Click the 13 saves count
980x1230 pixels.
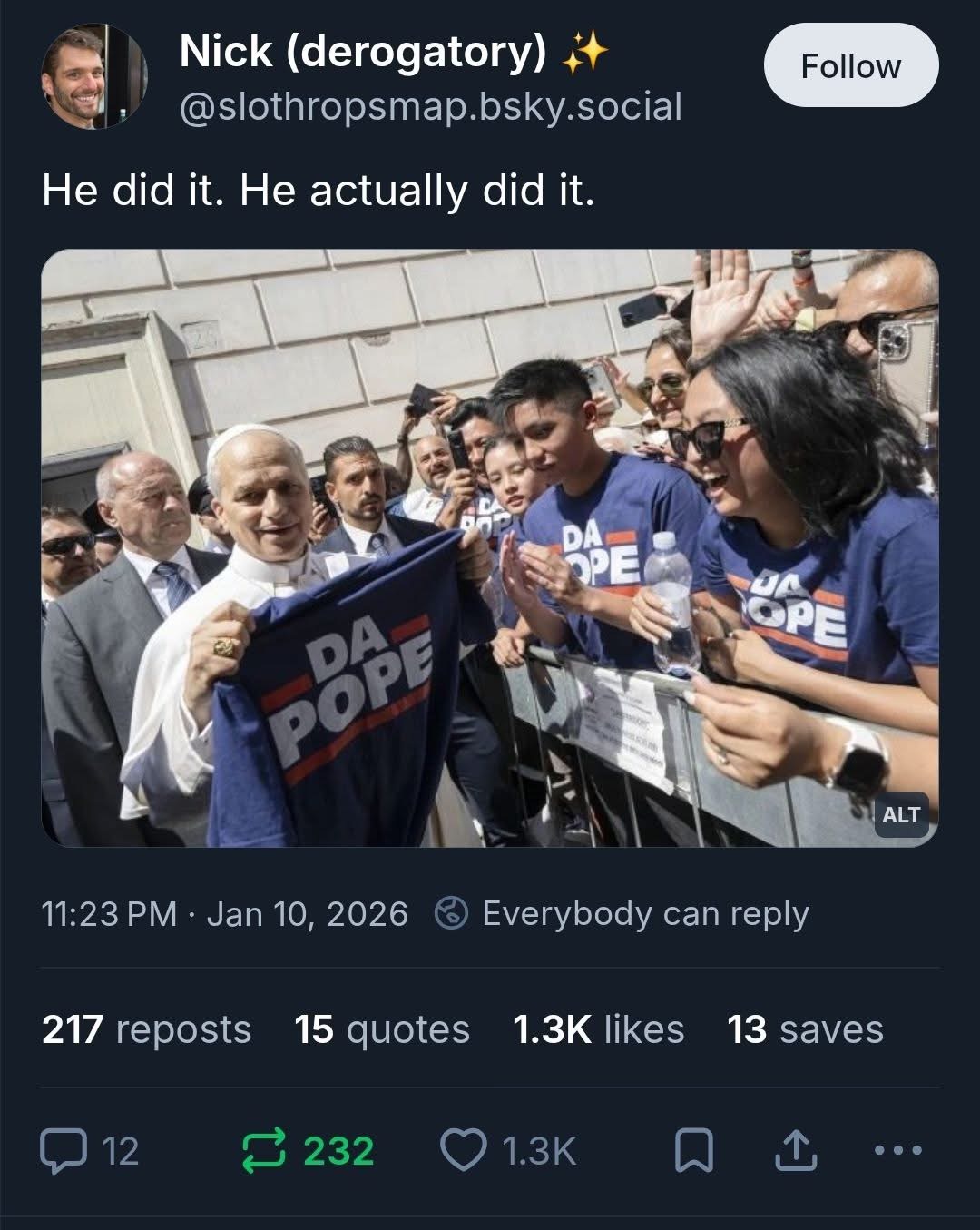(x=805, y=1029)
